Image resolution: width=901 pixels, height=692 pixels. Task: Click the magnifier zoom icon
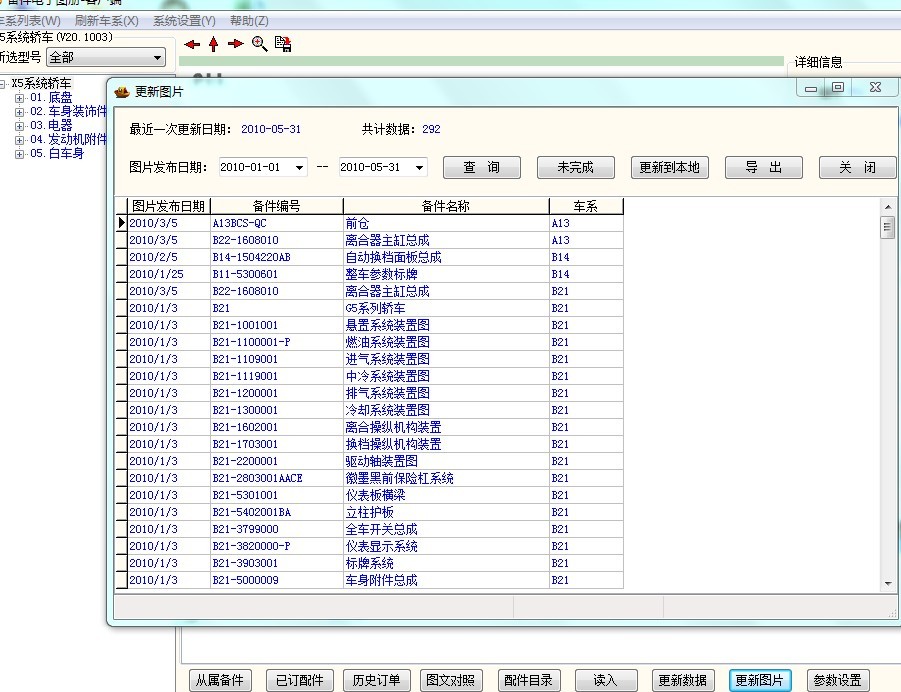(259, 44)
